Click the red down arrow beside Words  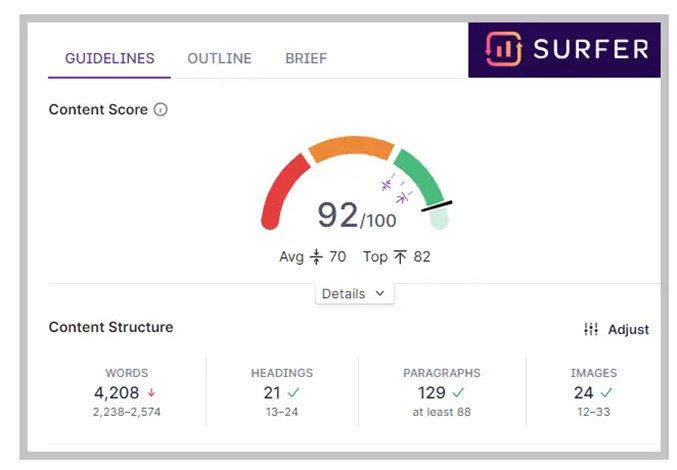151,393
